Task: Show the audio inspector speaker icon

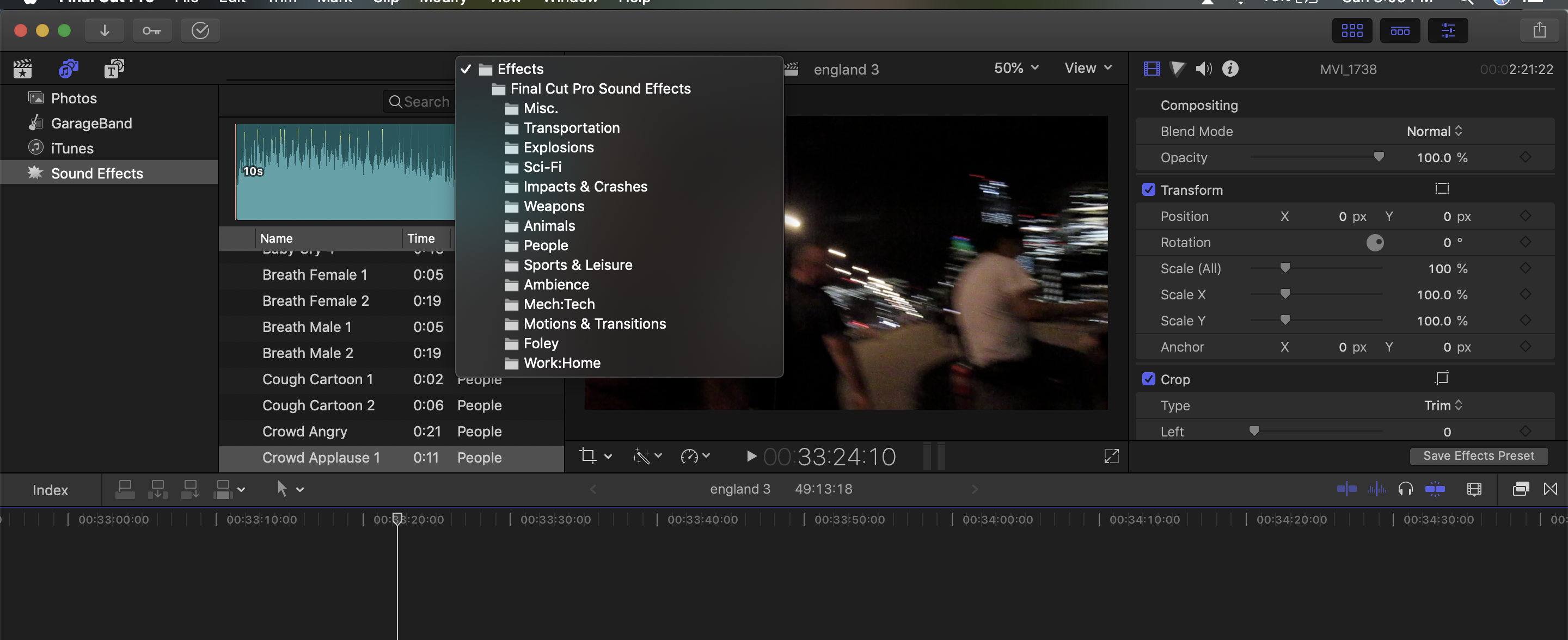Action: pos(1203,69)
